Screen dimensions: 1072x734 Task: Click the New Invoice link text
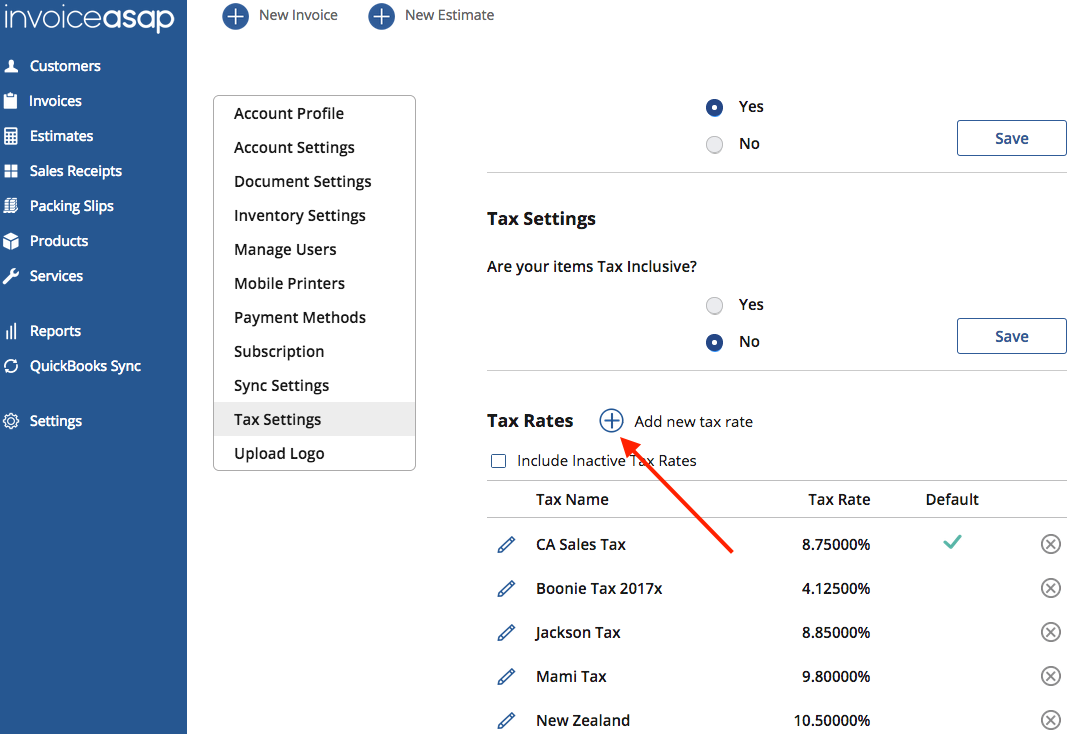[298, 15]
